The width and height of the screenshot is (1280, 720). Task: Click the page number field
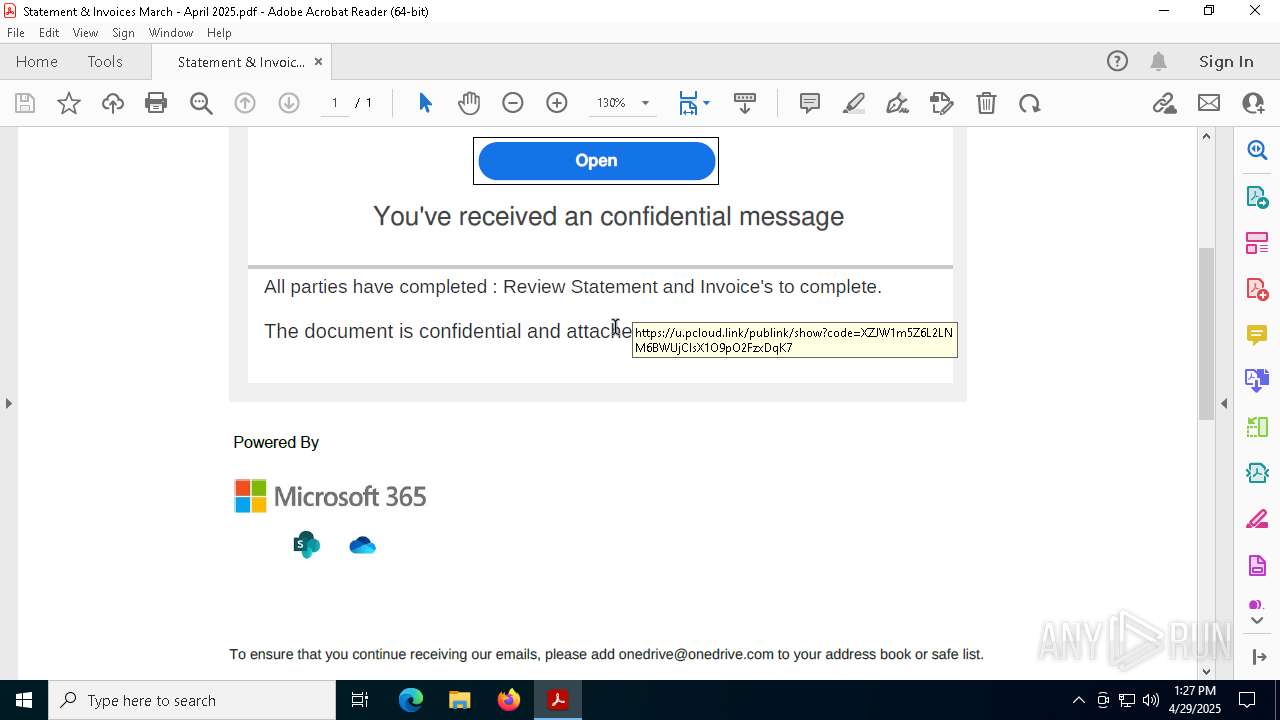click(334, 103)
